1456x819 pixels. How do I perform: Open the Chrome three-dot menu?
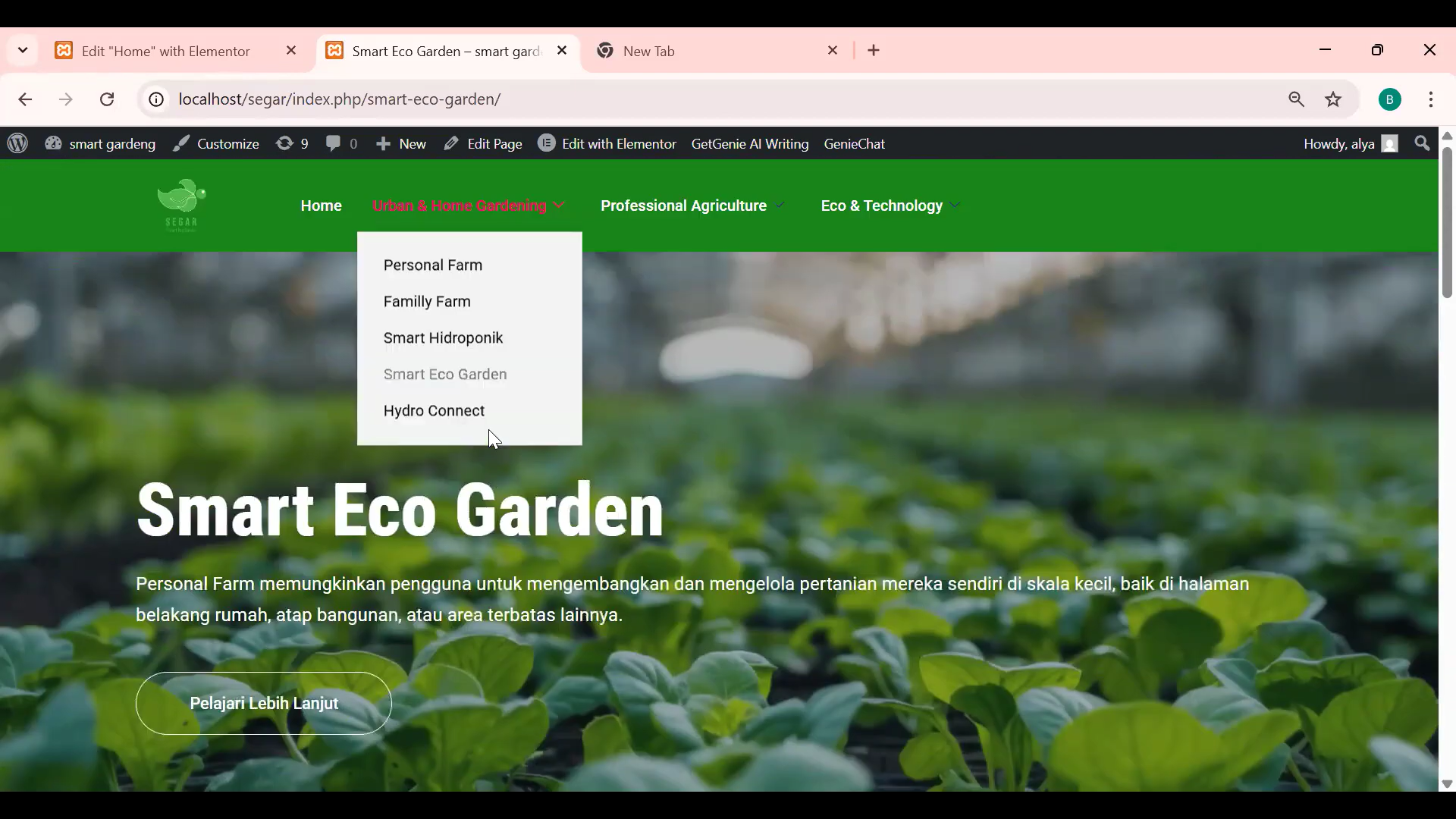coord(1431,99)
